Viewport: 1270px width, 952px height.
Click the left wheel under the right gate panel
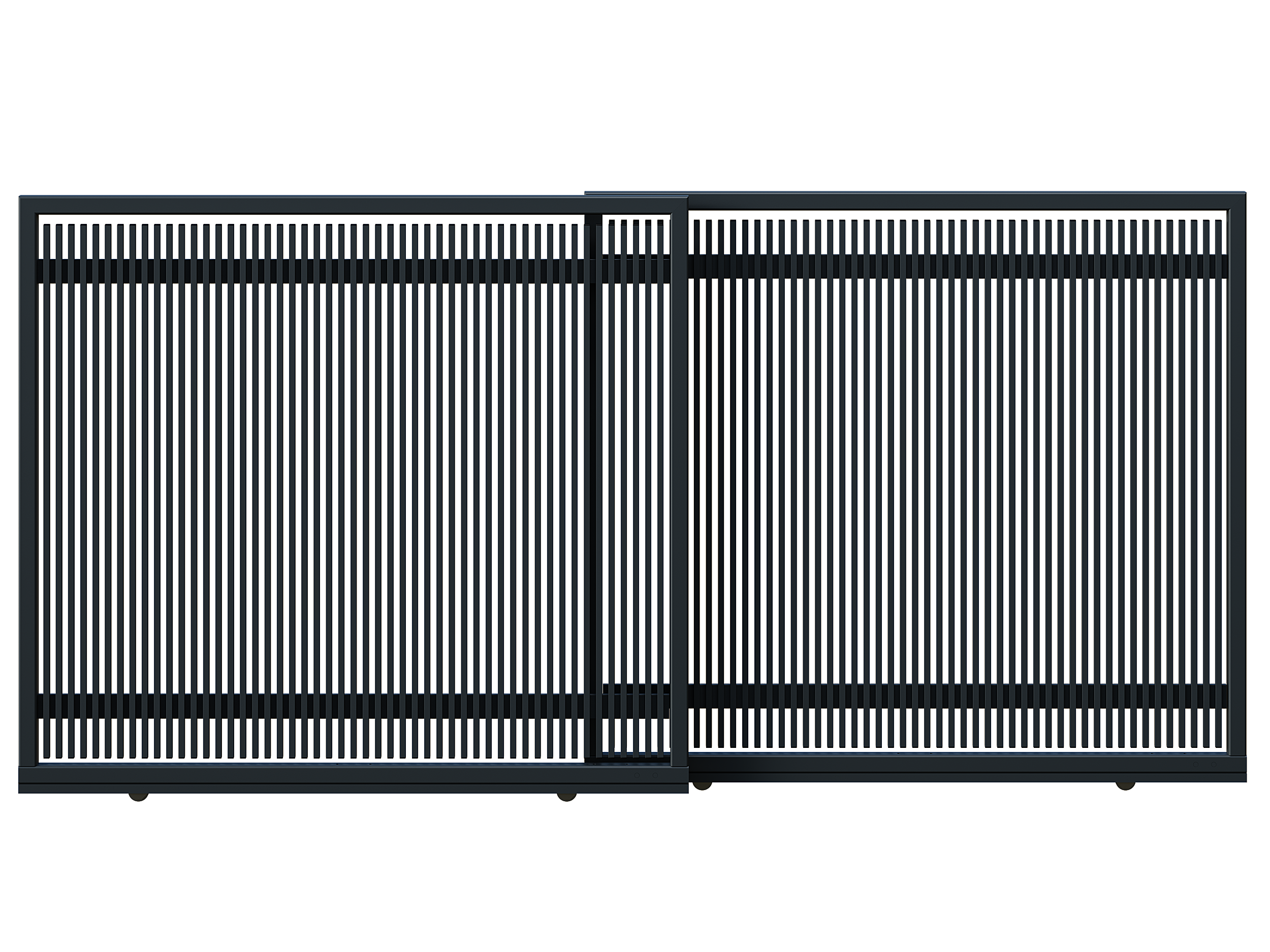tap(702, 785)
